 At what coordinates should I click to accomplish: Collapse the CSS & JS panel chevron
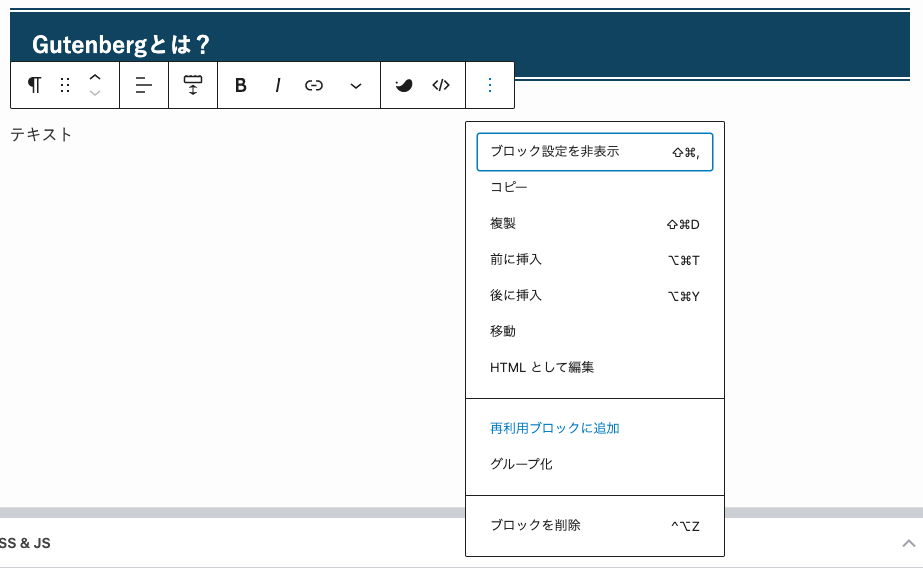pyautogui.click(x=908, y=543)
